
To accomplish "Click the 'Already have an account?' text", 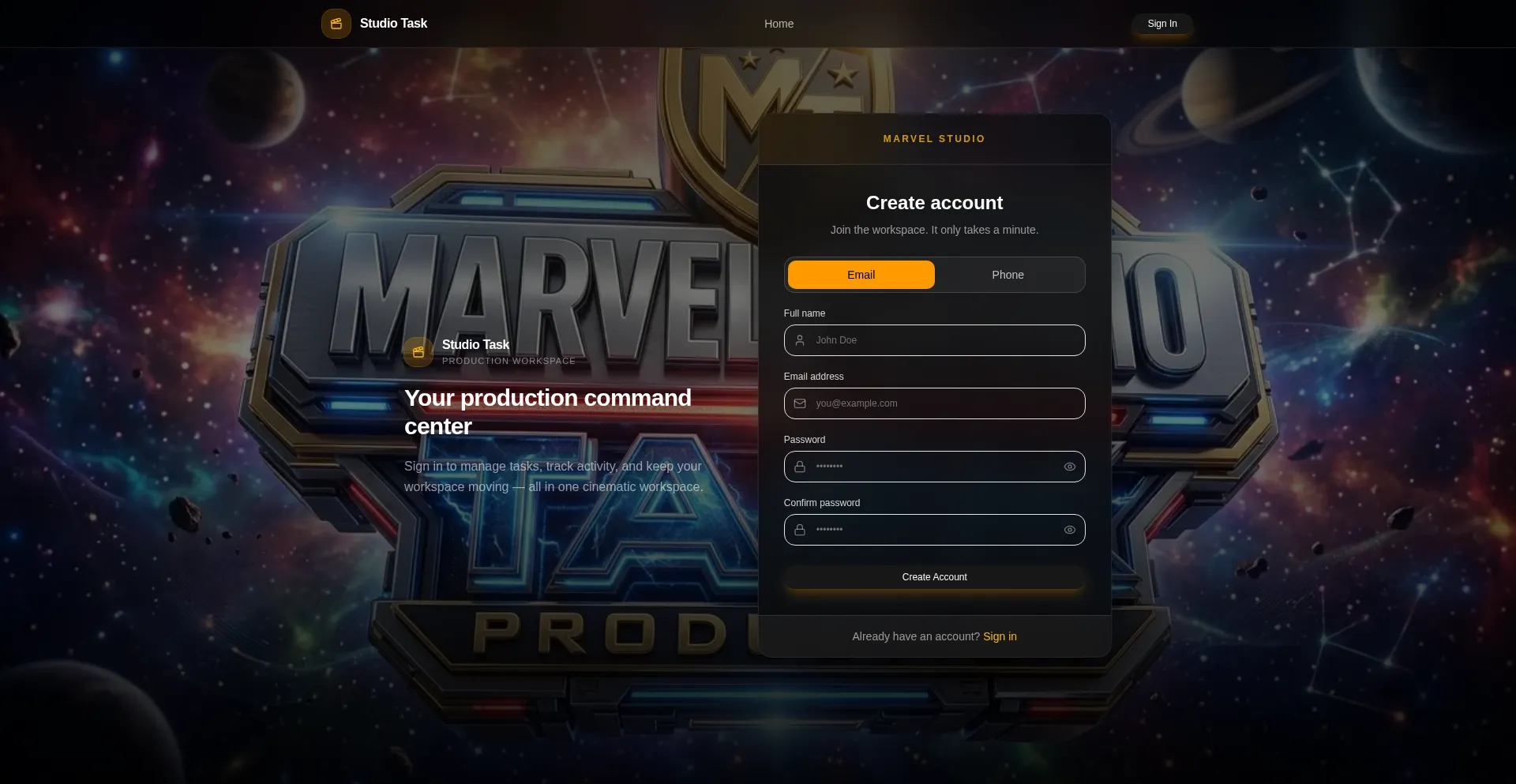I will point(916,636).
